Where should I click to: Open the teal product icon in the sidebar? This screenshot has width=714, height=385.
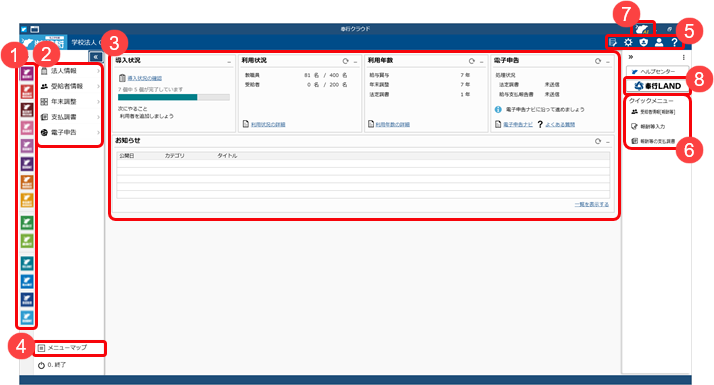click(x=27, y=263)
